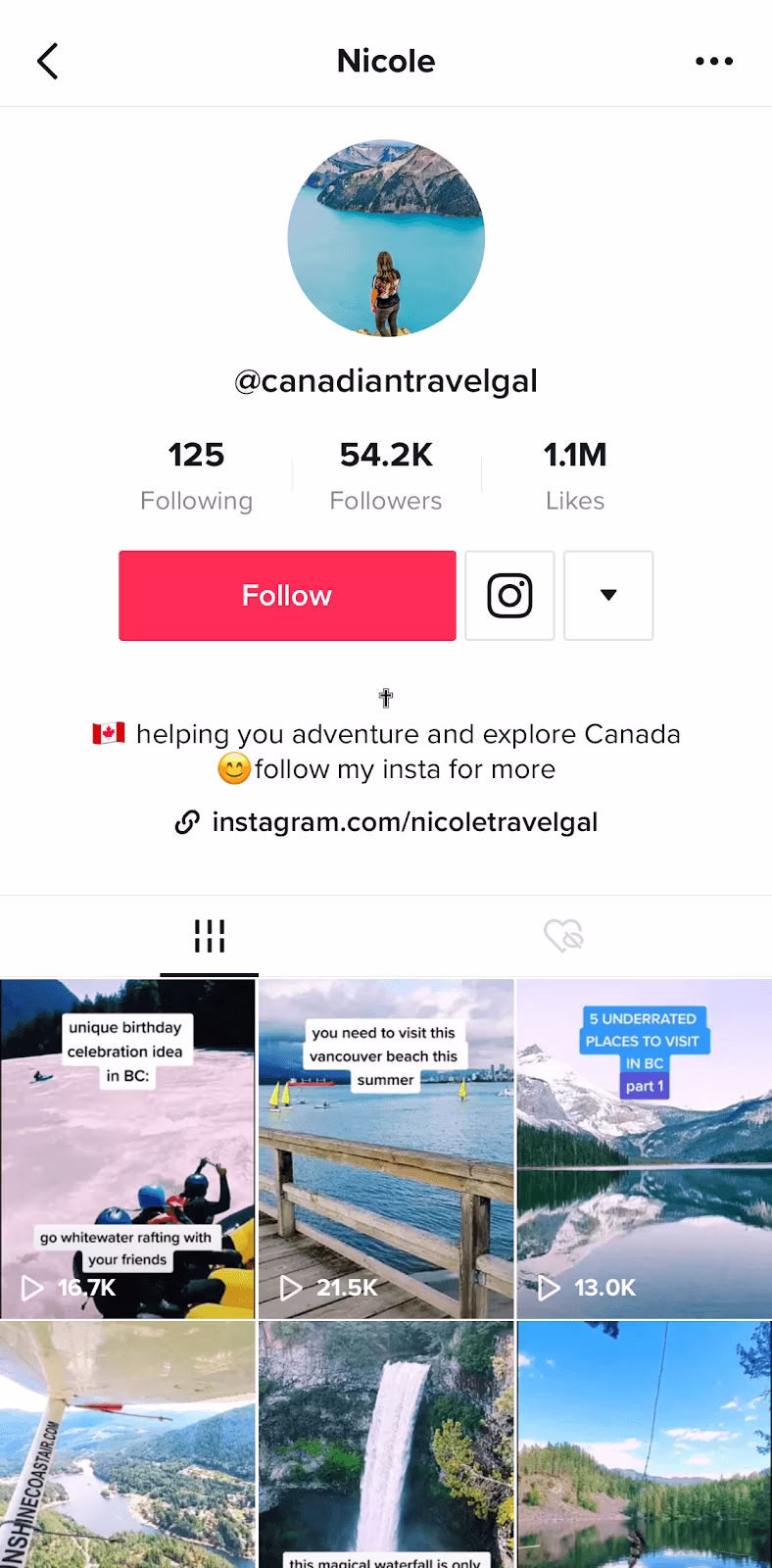View Nicole's profile picture
This screenshot has width=772, height=1568.
[386, 238]
